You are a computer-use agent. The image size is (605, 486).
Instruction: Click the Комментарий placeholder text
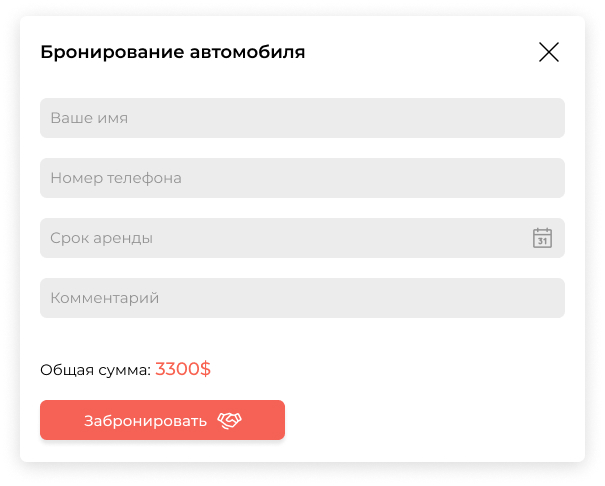point(105,298)
